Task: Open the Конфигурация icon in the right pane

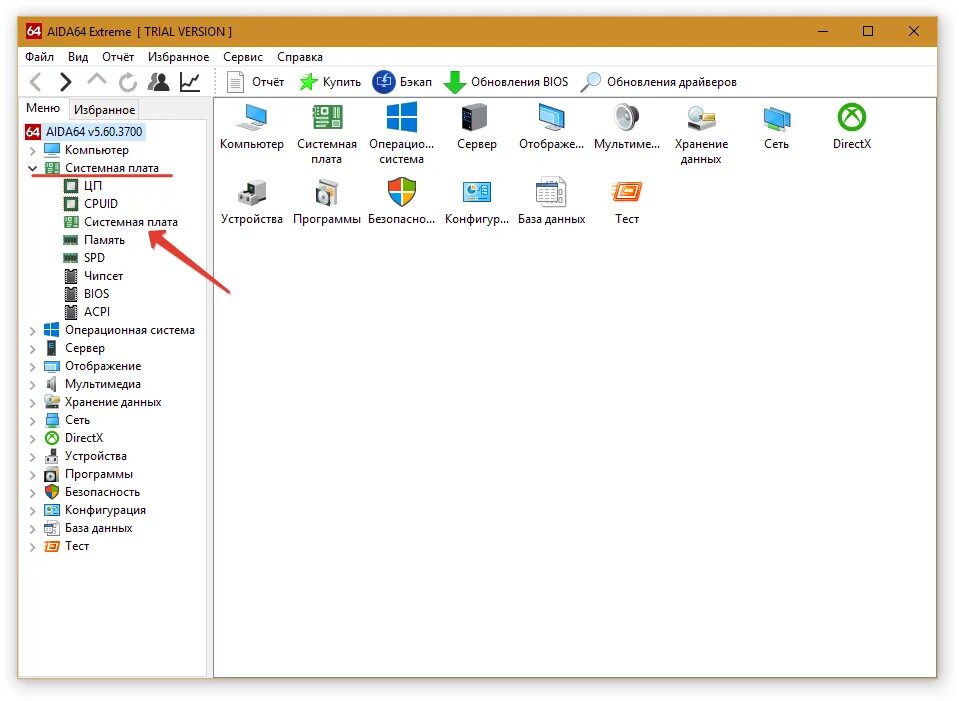Action: click(x=476, y=202)
